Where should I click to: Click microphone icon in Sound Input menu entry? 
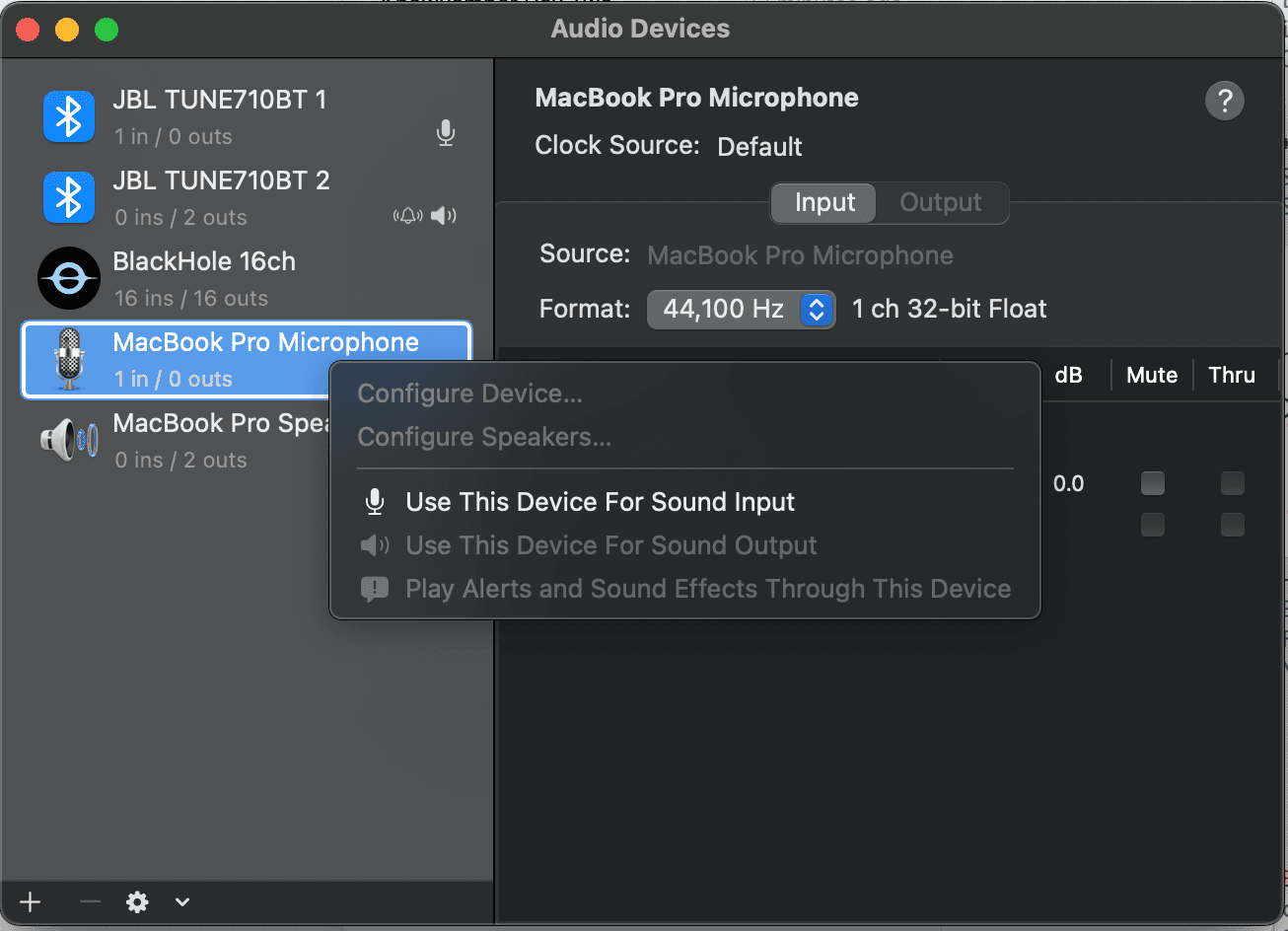click(375, 502)
